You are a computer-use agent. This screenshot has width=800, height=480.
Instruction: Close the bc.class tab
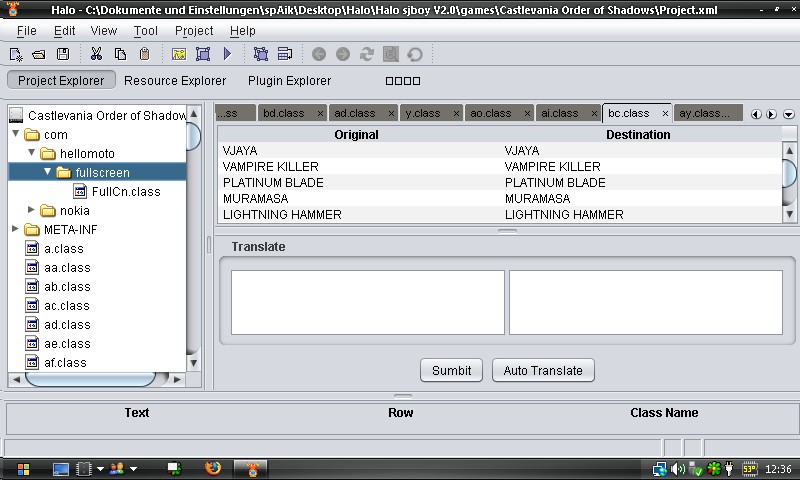point(665,114)
